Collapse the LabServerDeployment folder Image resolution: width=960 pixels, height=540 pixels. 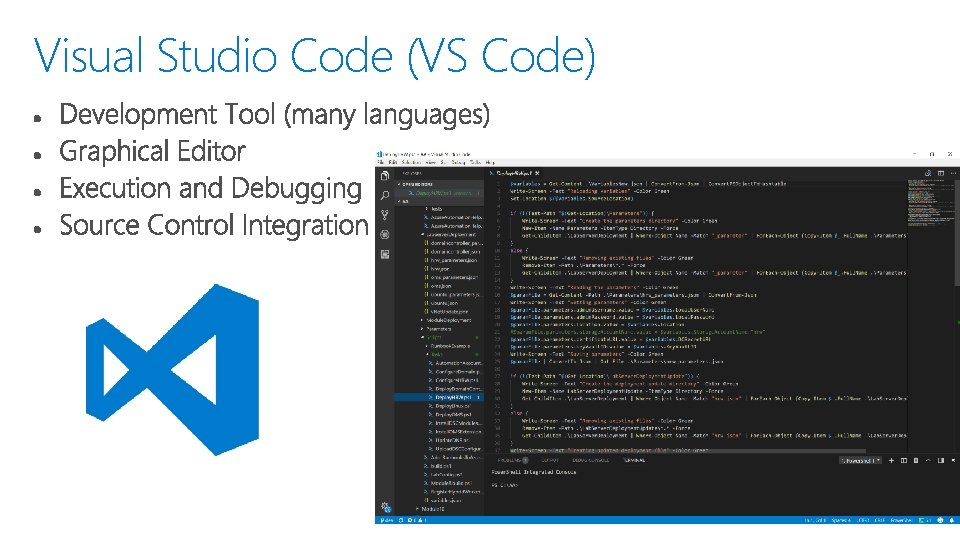449,234
